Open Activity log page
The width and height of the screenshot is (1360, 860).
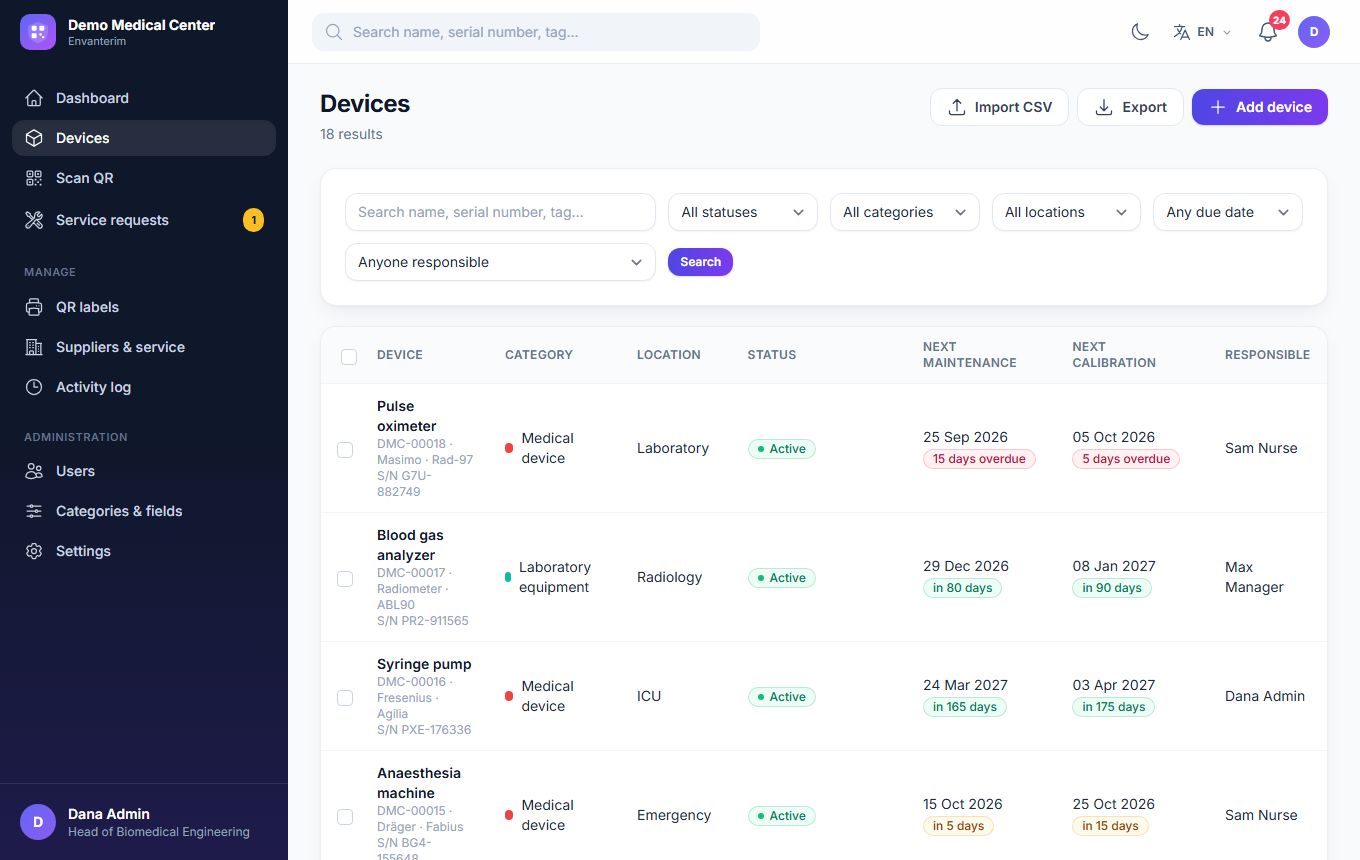(144, 387)
